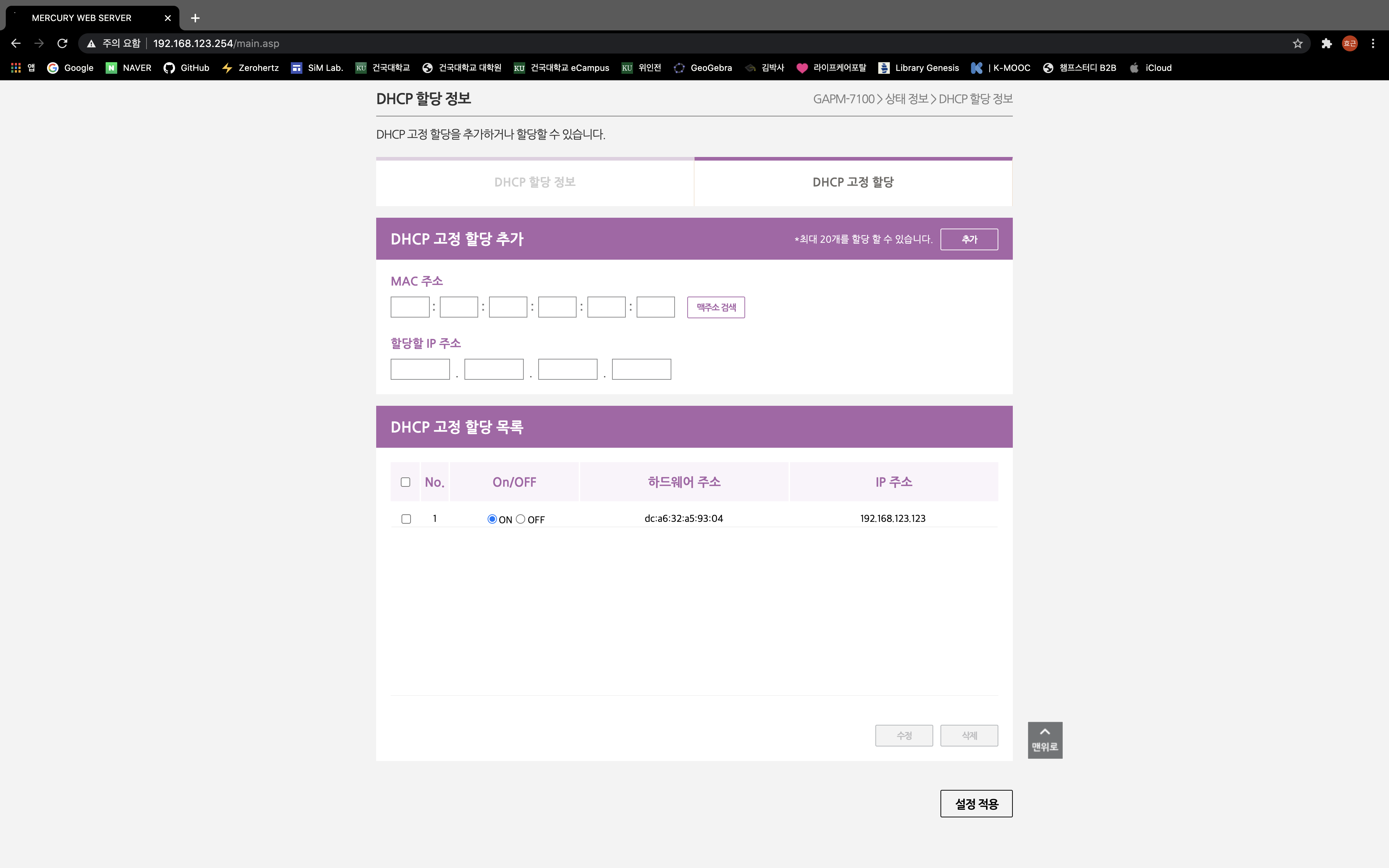Open the 건국대학교 대학원 bookmark
The width and height of the screenshot is (1389, 868).
pyautogui.click(x=462, y=68)
